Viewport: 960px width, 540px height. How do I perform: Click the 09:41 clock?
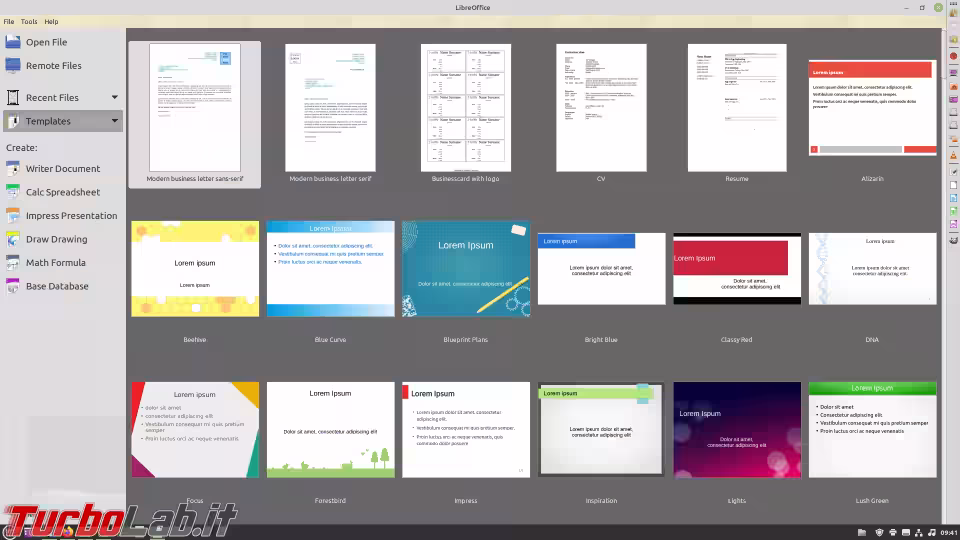click(x=949, y=533)
